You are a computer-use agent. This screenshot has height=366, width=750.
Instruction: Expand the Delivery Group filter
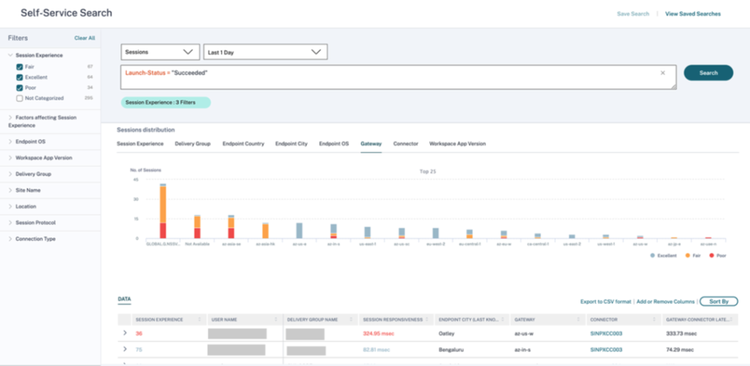[x=11, y=174]
